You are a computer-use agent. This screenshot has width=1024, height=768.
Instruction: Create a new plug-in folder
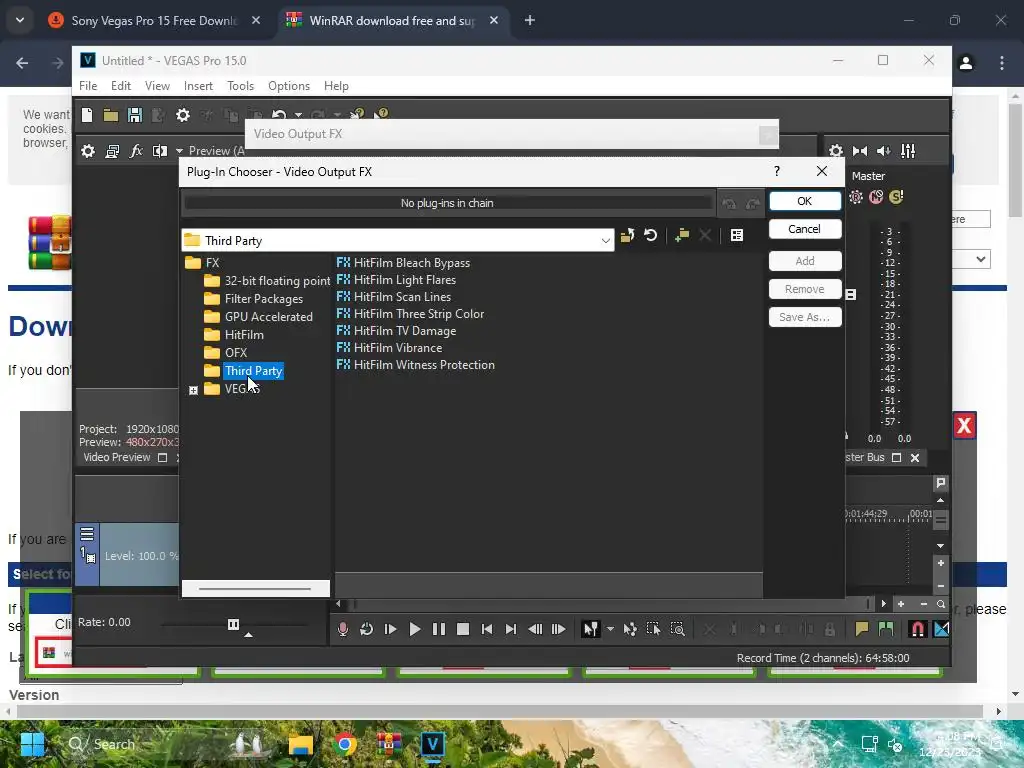(682, 235)
